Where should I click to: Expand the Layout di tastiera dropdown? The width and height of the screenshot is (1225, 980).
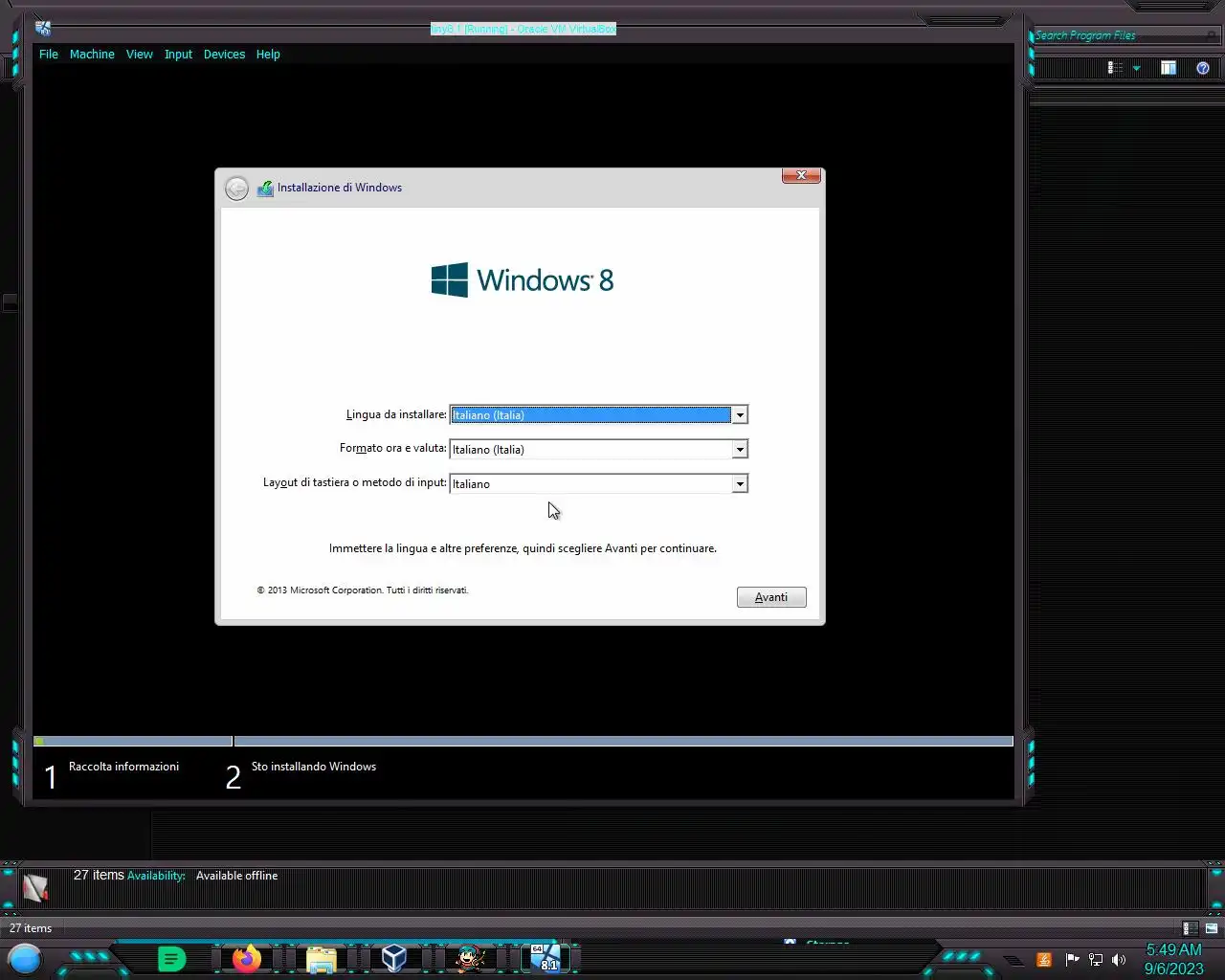[x=740, y=484]
